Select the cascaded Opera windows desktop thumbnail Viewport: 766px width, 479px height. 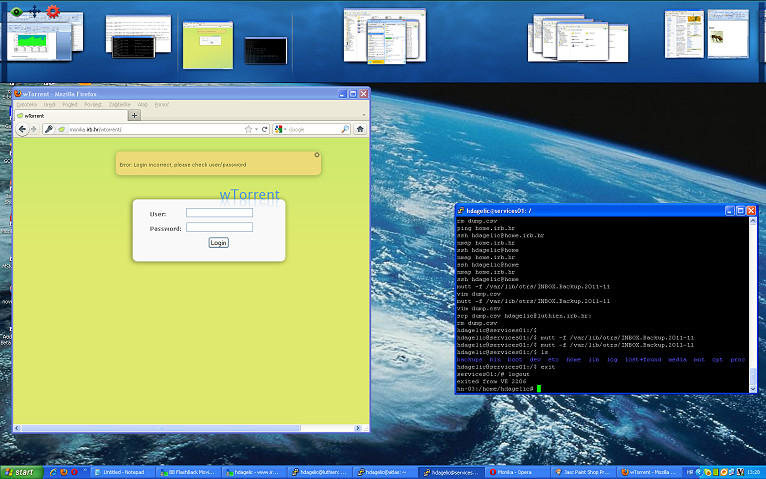[x=577, y=38]
